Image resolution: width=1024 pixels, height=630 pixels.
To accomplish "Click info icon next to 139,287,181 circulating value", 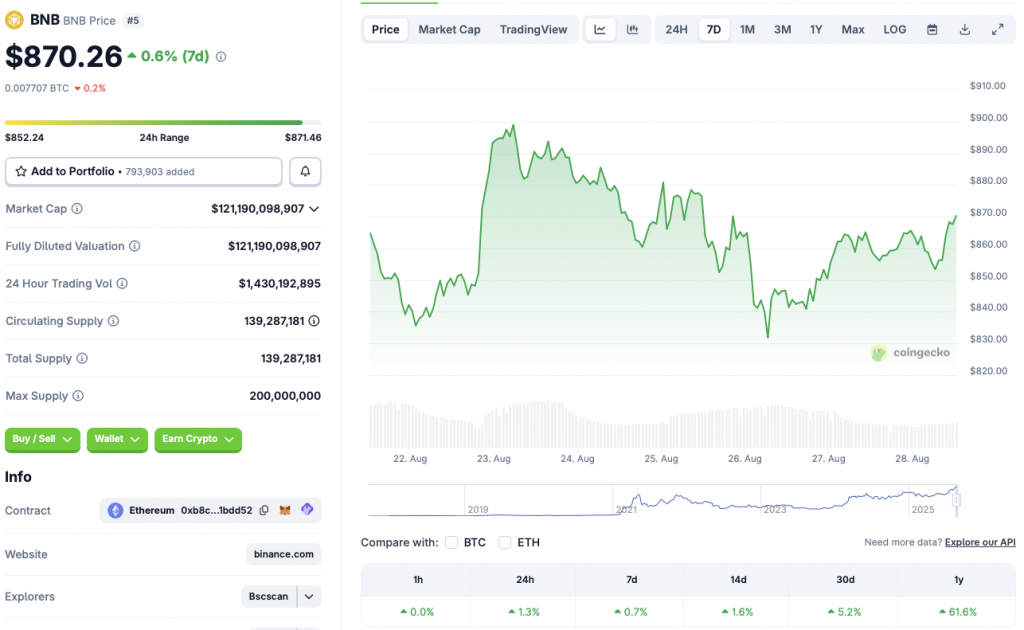I will [x=314, y=321].
